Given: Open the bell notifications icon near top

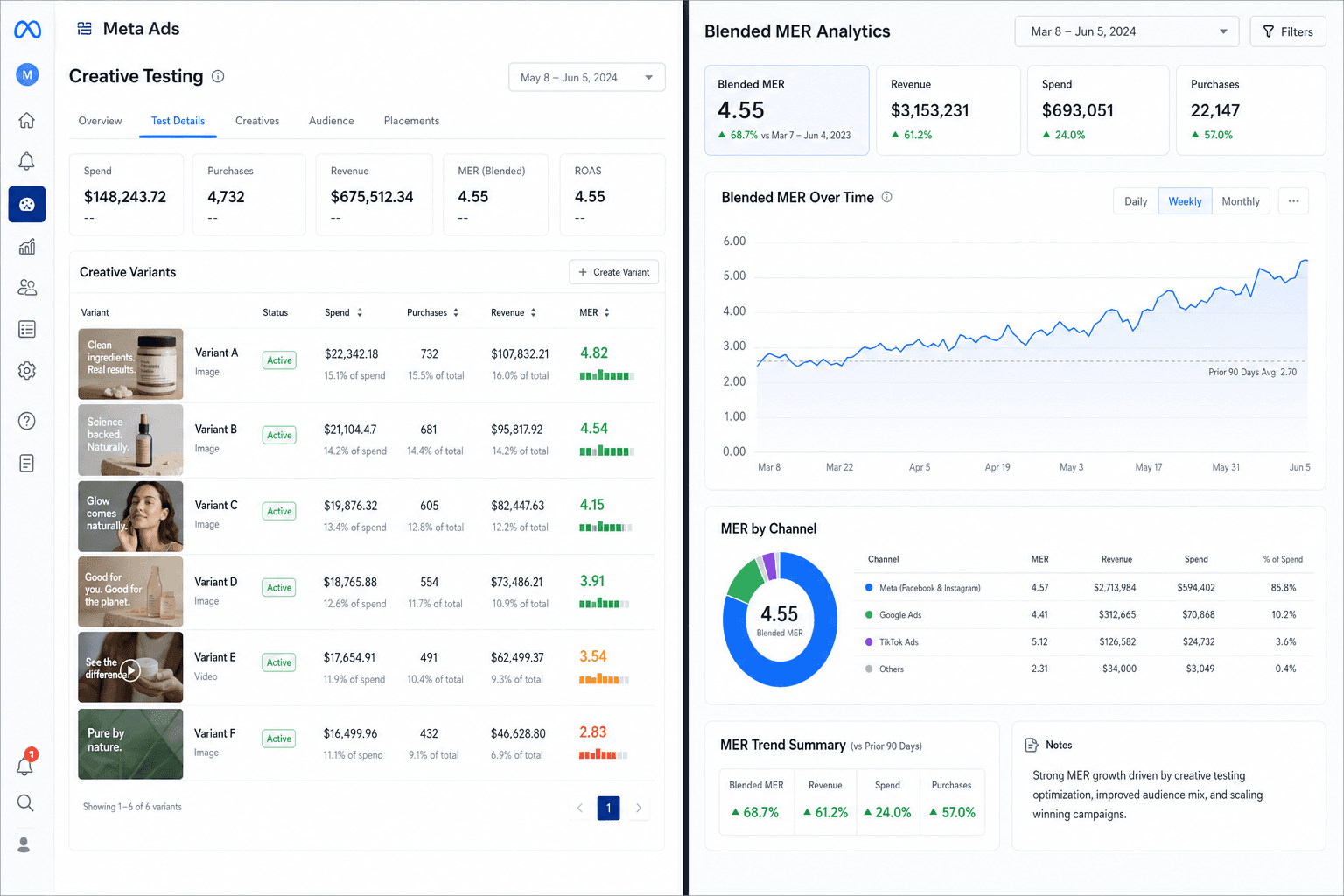Looking at the screenshot, I should point(27,161).
